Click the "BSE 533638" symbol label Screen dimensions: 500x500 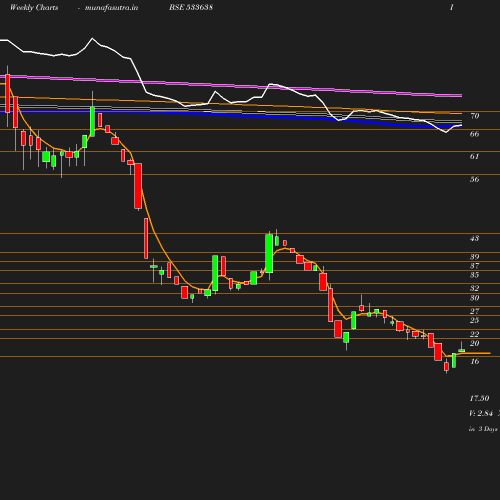point(191,7)
